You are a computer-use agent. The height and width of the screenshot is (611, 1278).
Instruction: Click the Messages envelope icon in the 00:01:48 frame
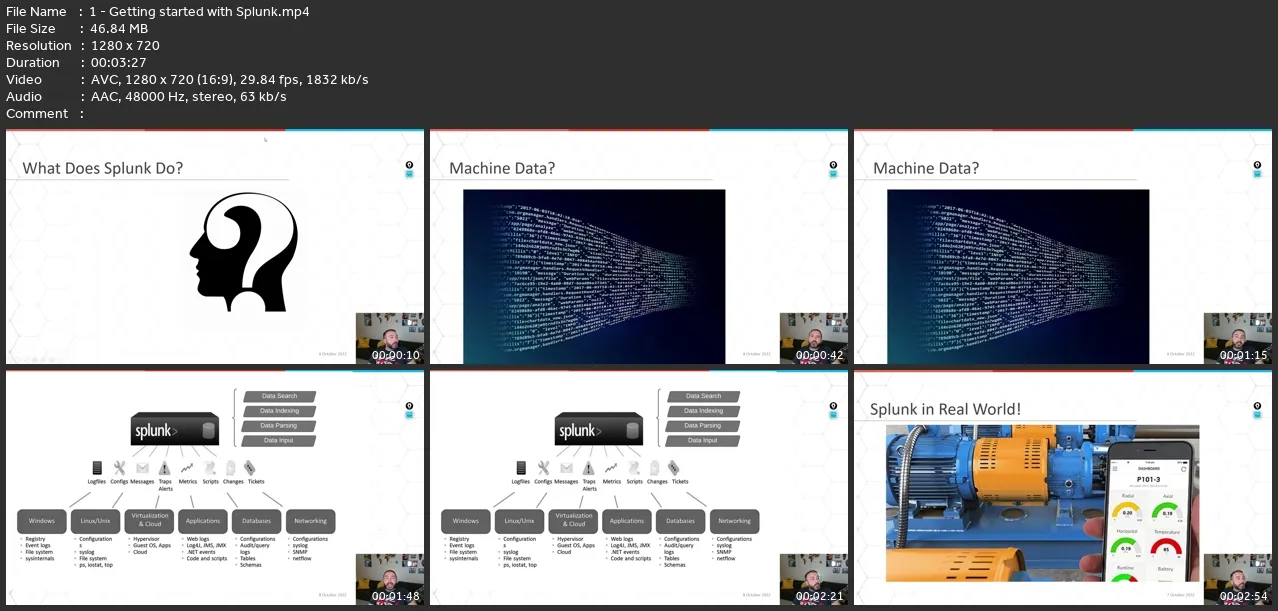[142, 468]
